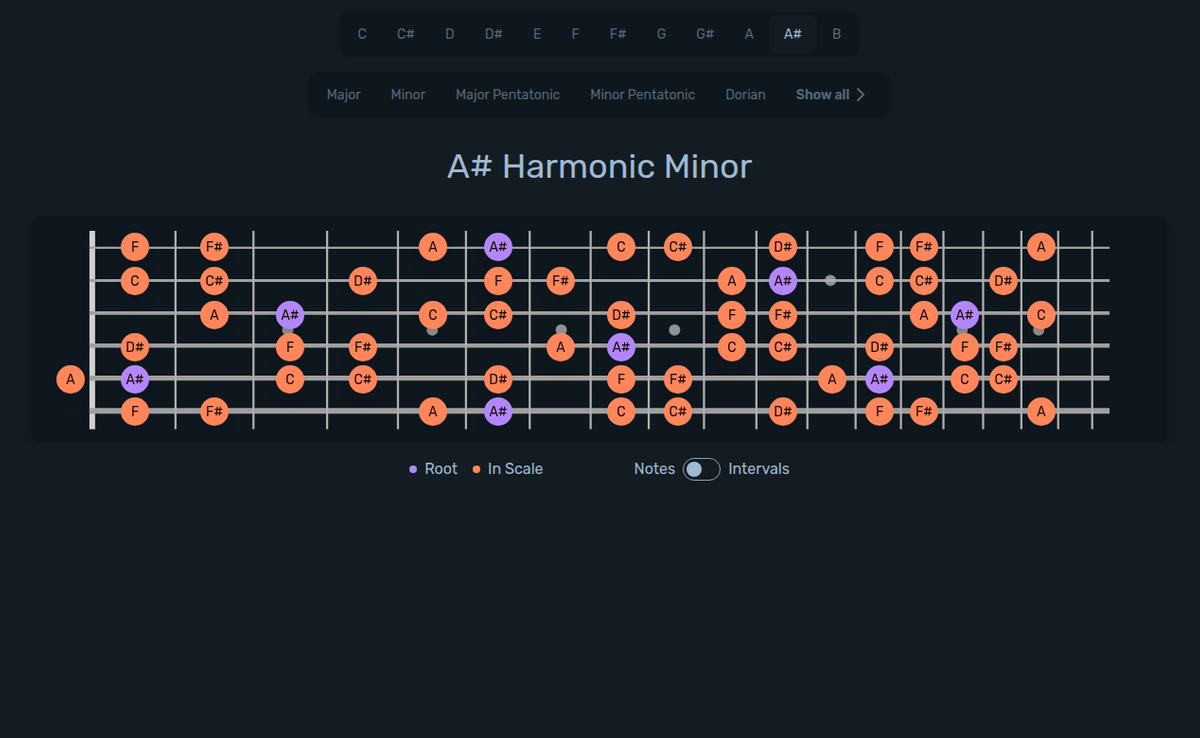The image size is (1200, 738).
Task: Click the F# note marker on the second fret
Action: 214,246
